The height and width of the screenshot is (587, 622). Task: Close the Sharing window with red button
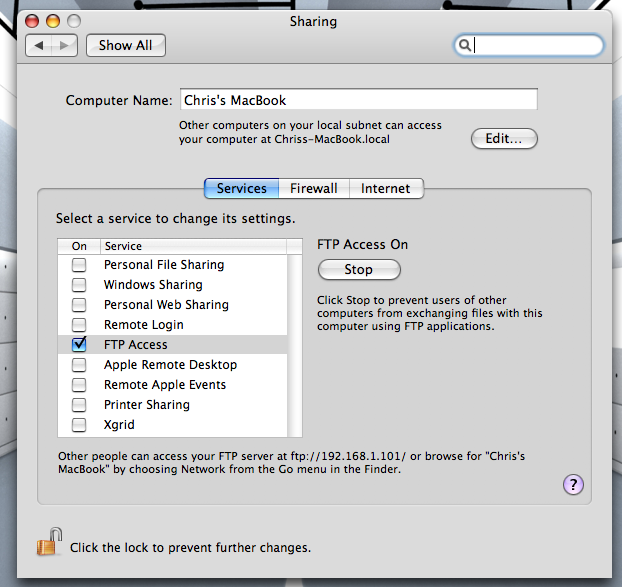32,21
